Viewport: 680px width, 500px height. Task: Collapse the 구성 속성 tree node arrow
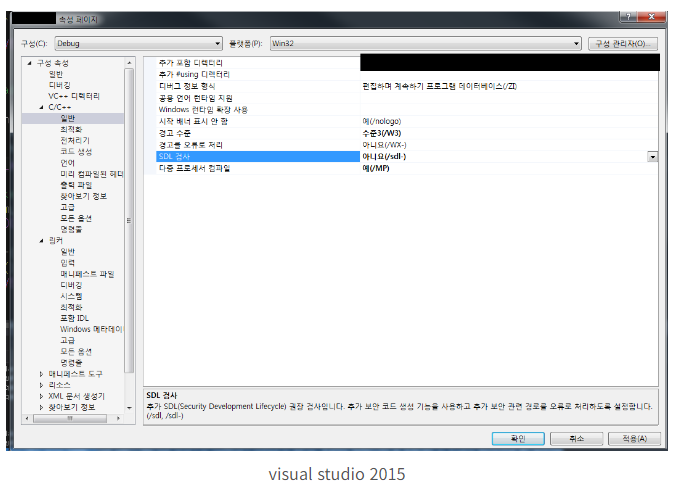click(x=29, y=63)
